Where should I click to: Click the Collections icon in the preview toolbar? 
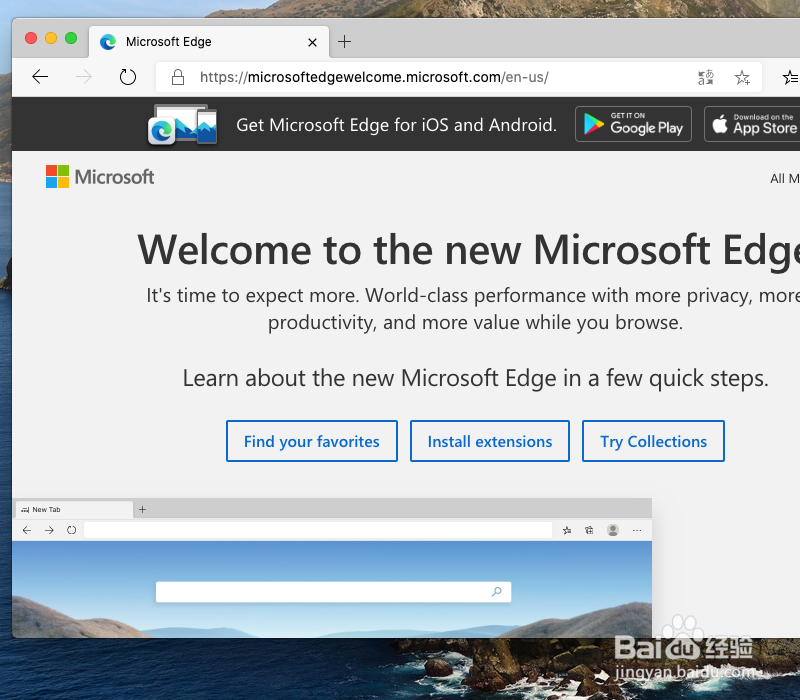tap(589, 531)
